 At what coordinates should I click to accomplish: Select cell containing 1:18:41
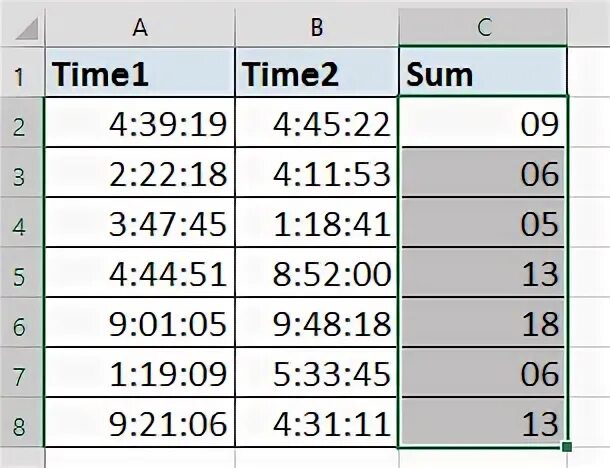pyautogui.click(x=316, y=223)
